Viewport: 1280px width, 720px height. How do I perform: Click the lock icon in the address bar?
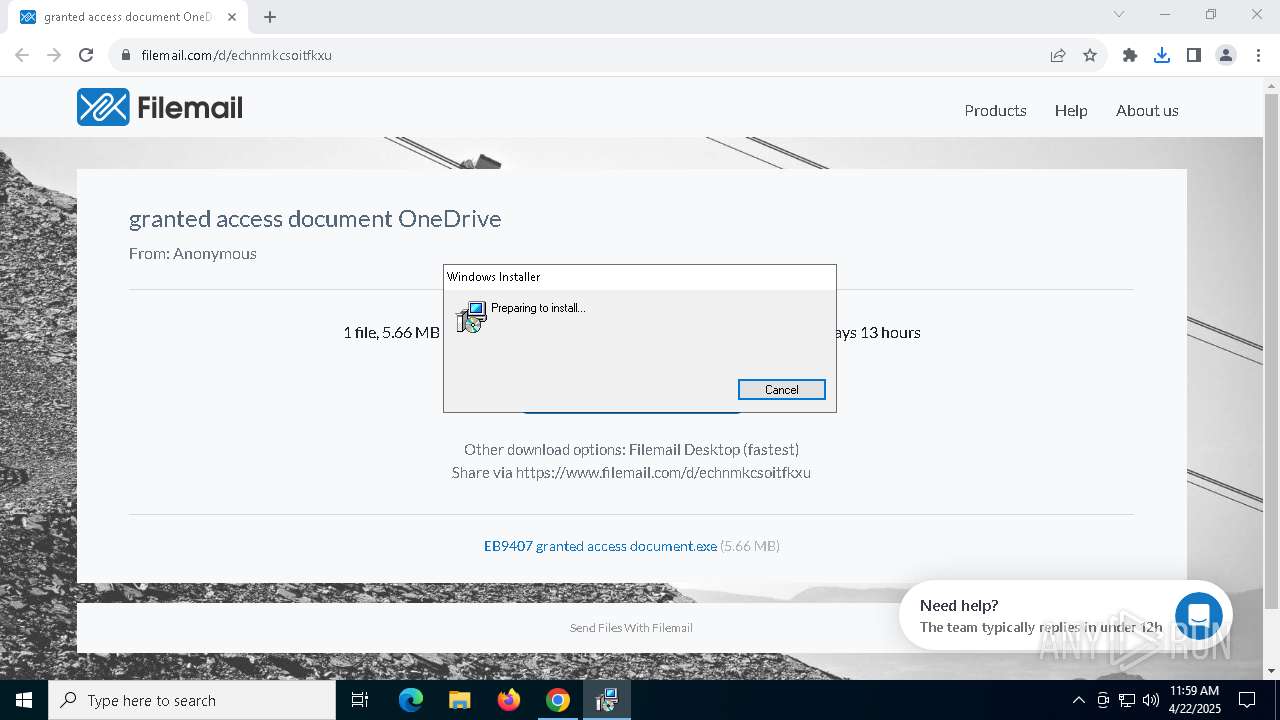pyautogui.click(x=126, y=55)
